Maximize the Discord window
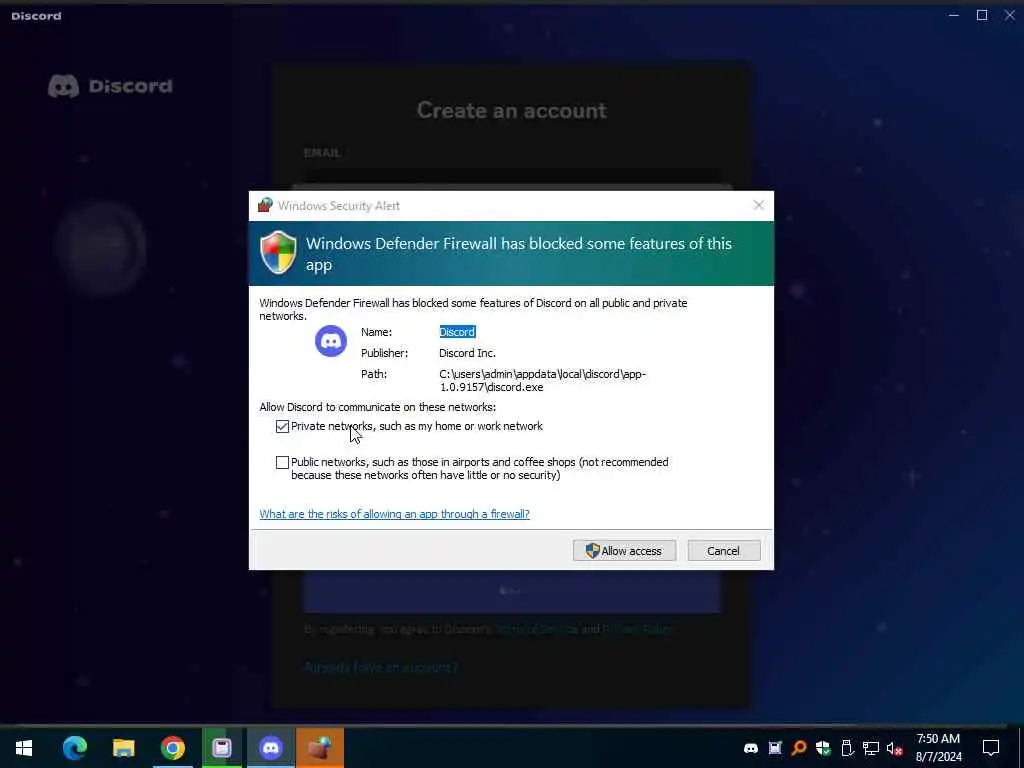This screenshot has width=1024, height=768. click(x=982, y=15)
